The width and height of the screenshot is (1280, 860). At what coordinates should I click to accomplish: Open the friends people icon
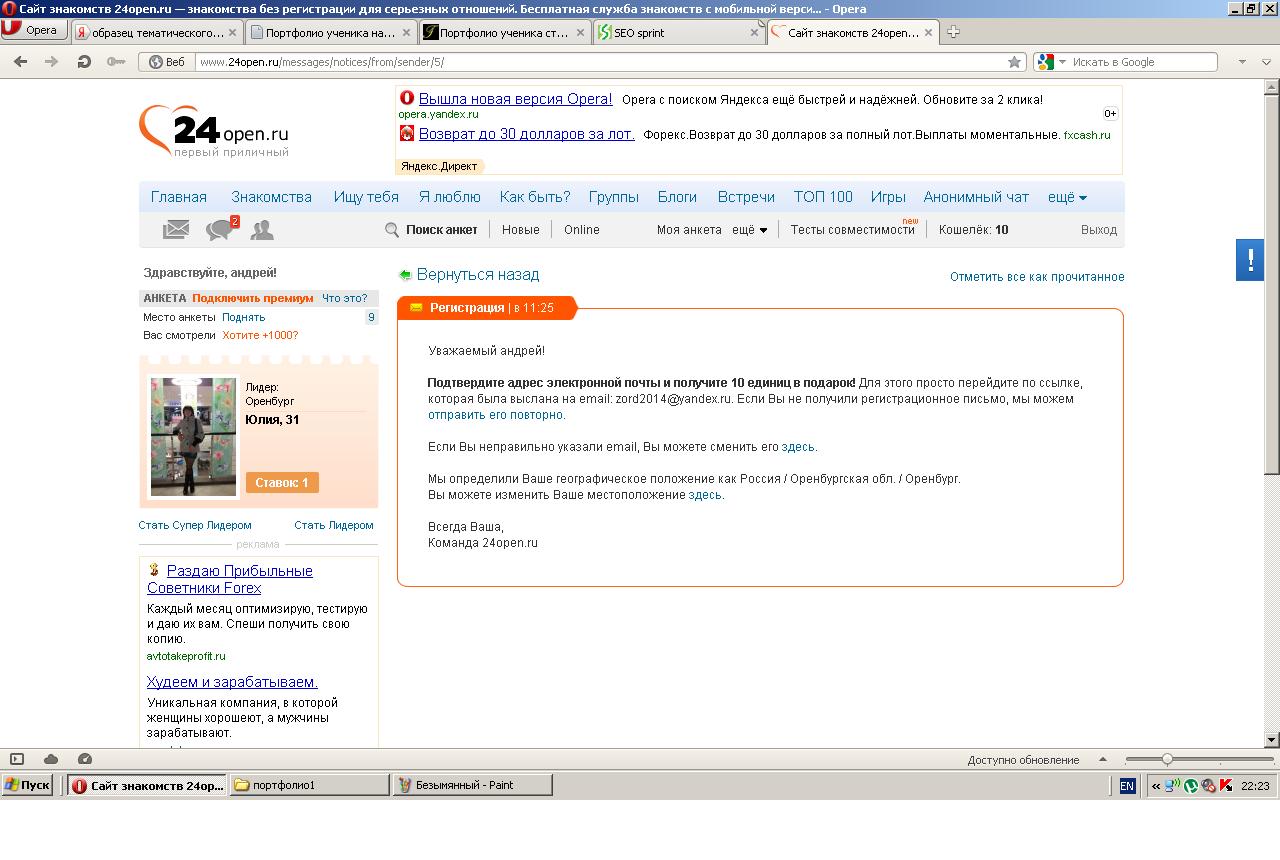click(262, 230)
